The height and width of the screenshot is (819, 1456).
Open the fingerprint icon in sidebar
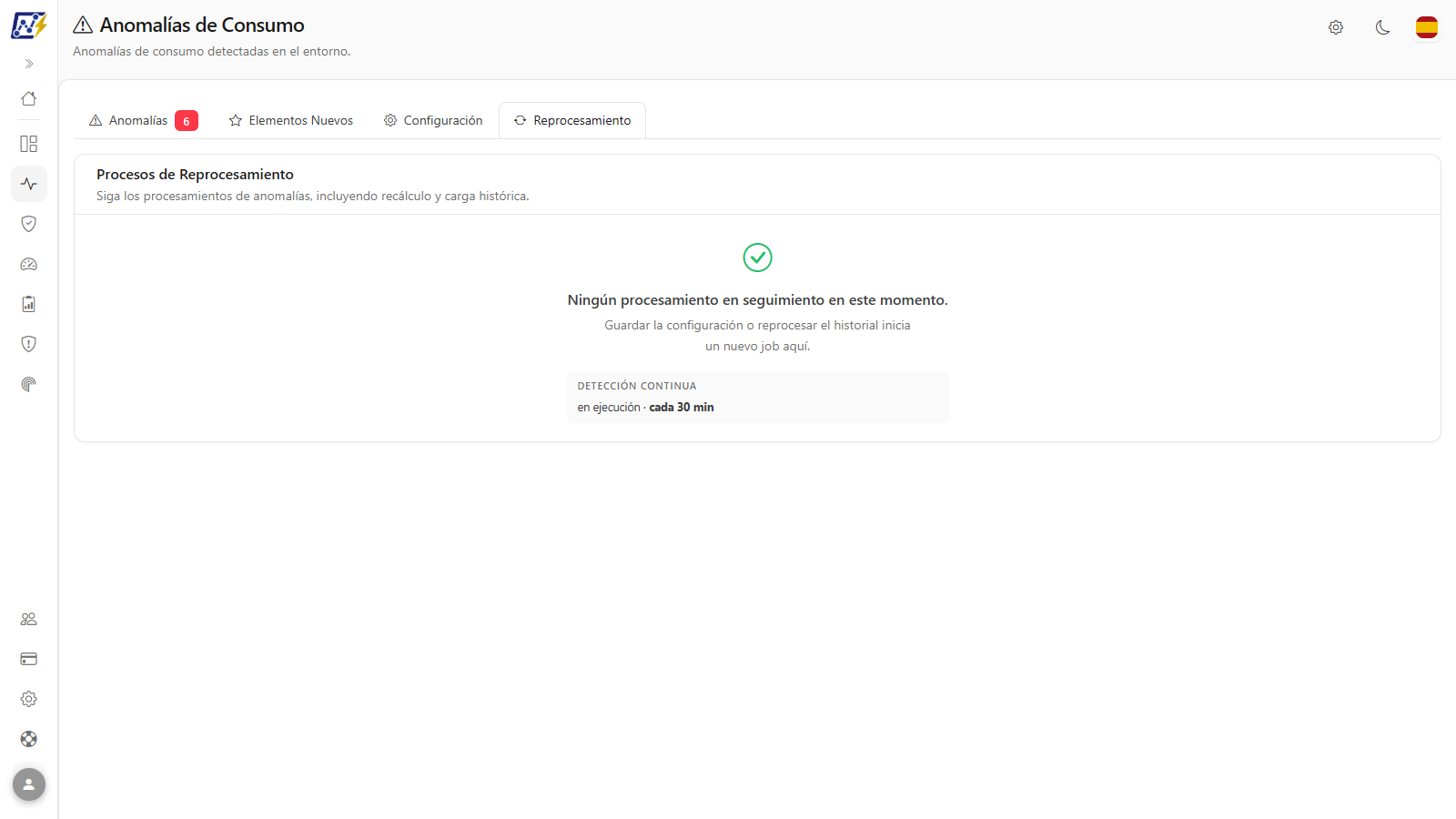pos(29,384)
